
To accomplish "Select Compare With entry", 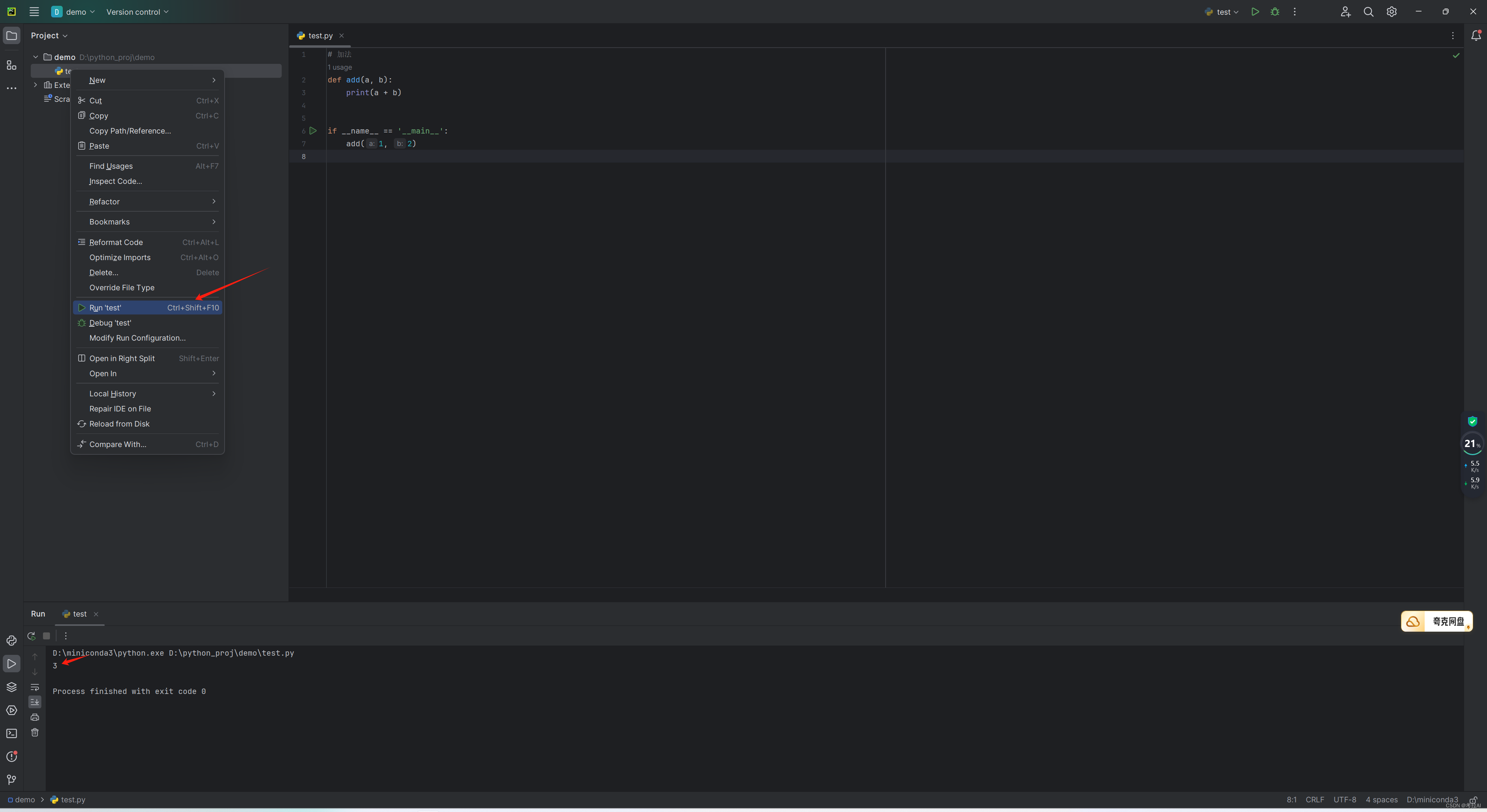I will coord(147,444).
